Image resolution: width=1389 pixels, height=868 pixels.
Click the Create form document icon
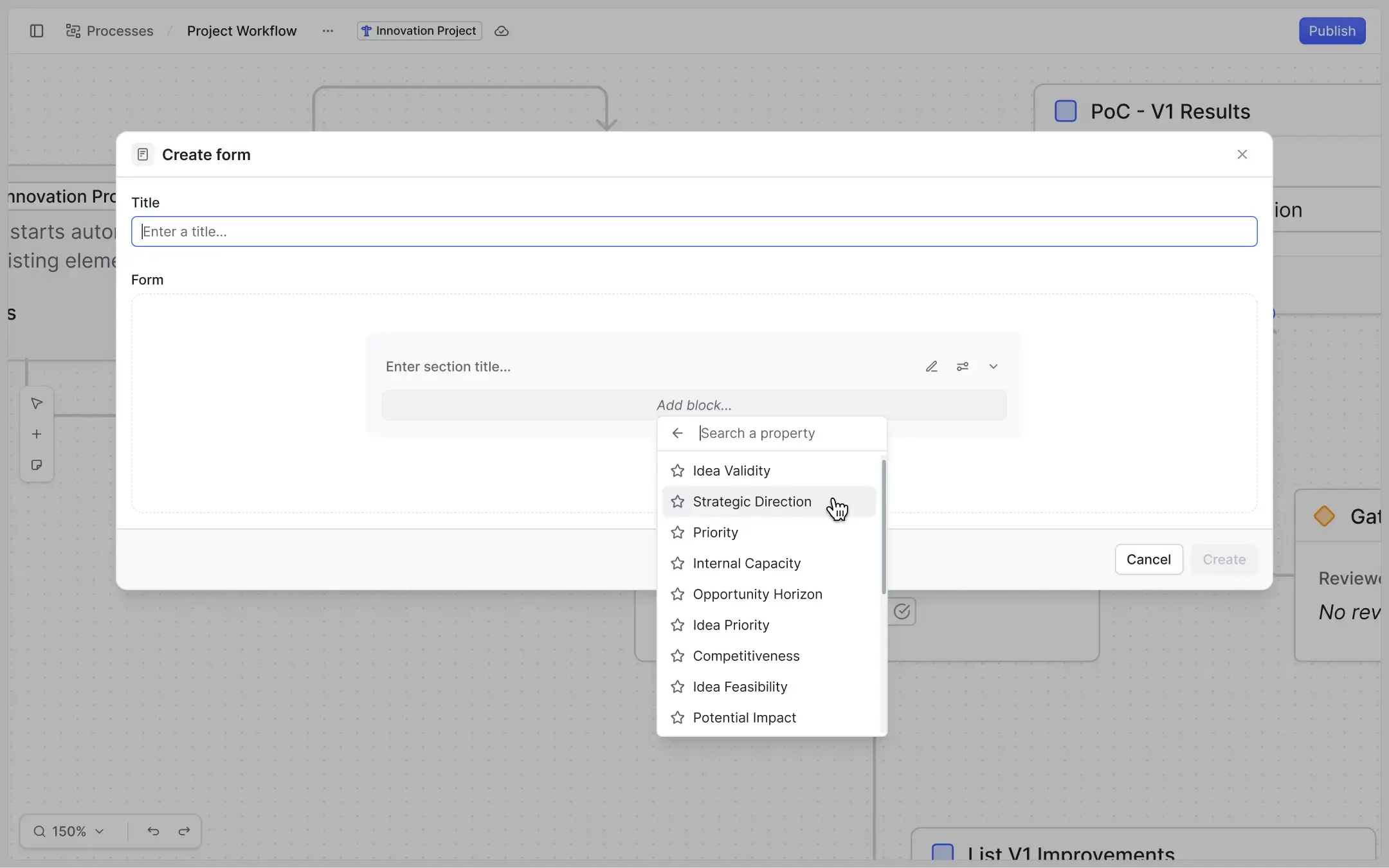[143, 154]
